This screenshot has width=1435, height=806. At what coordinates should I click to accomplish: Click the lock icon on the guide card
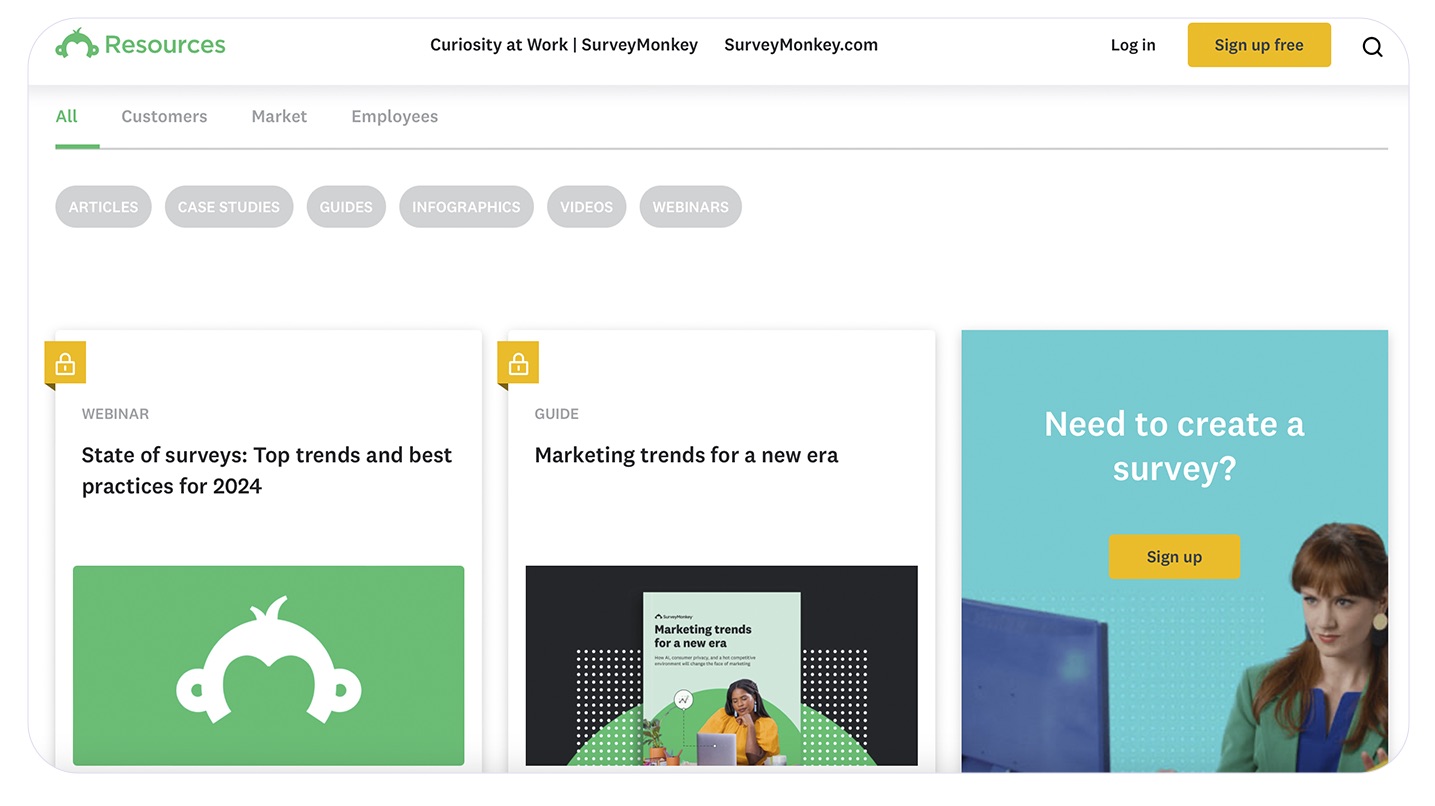coord(518,364)
